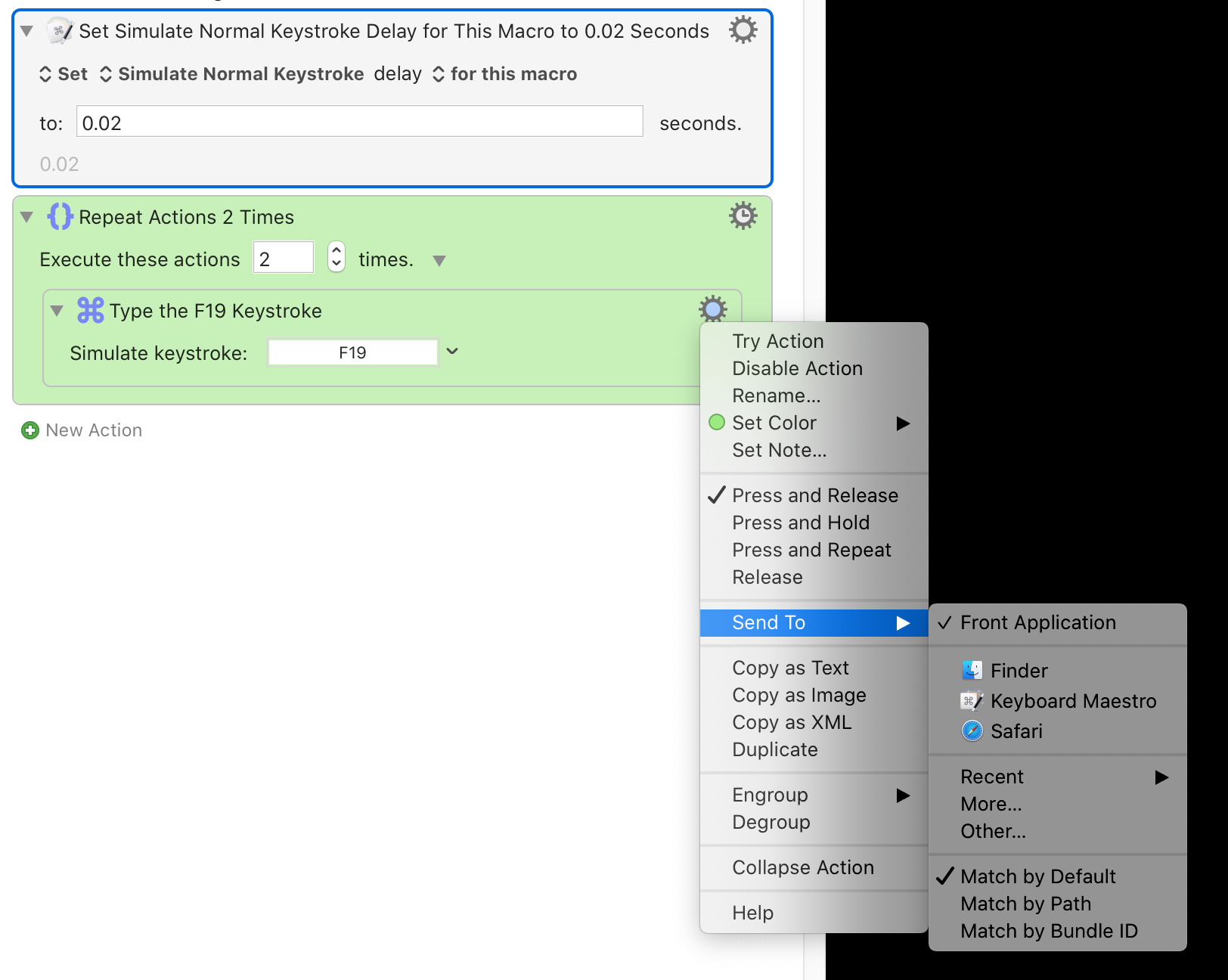
Task: Click the Keyboard Maestro icon in submenu
Action: click(x=972, y=701)
